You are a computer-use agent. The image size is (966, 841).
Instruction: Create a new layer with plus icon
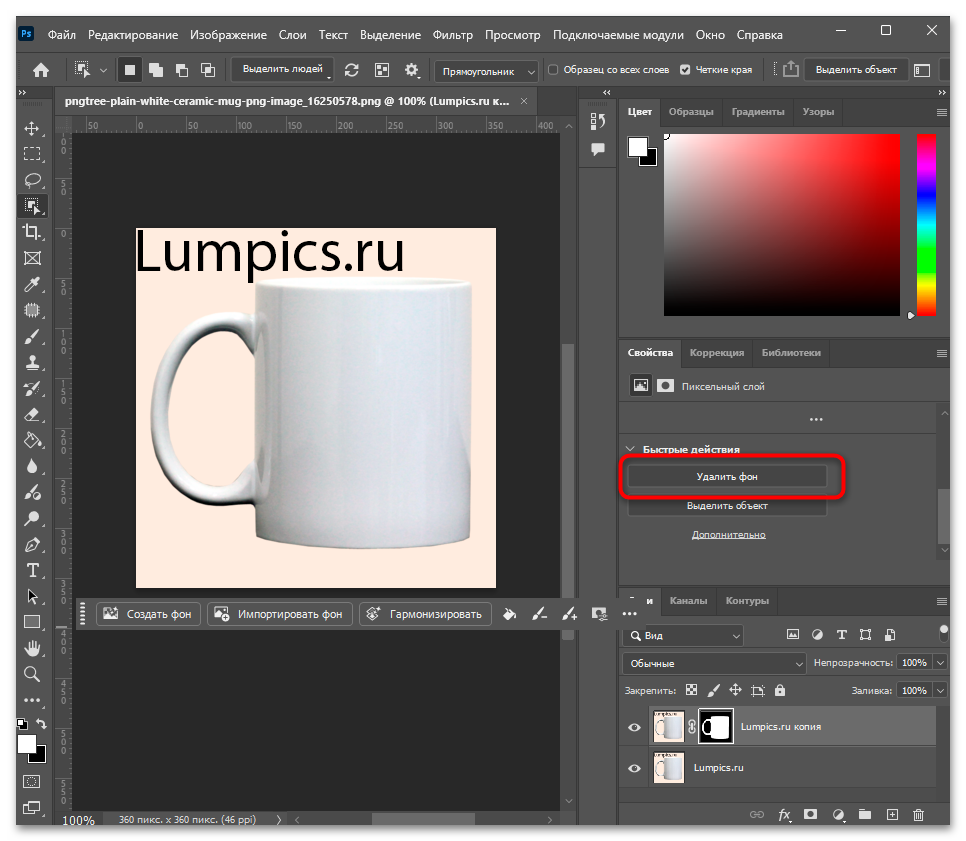tap(892, 815)
